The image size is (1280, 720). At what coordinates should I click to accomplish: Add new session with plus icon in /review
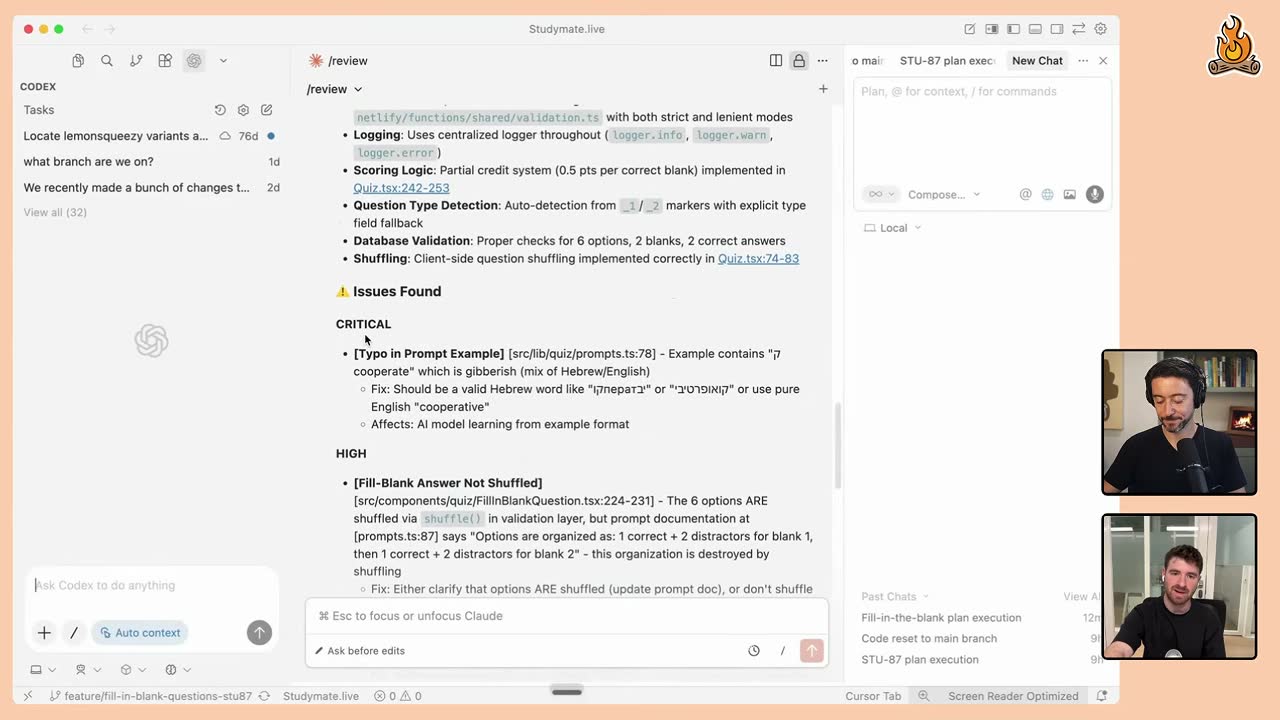click(823, 89)
